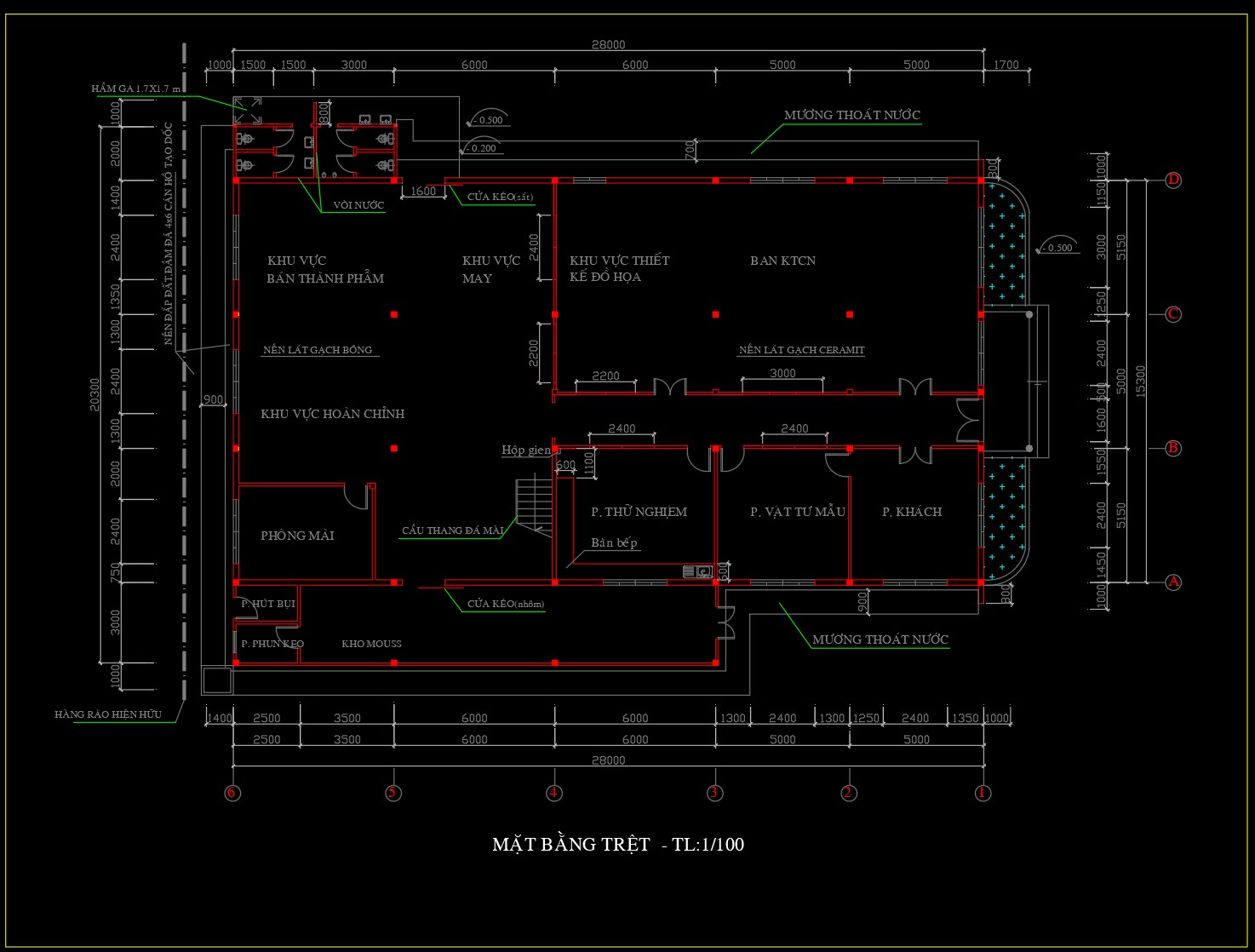Viewport: 1255px width, 952px height.
Task: Click the lower MƯƠNG THOÁT NƯỚC label
Action: (x=880, y=639)
